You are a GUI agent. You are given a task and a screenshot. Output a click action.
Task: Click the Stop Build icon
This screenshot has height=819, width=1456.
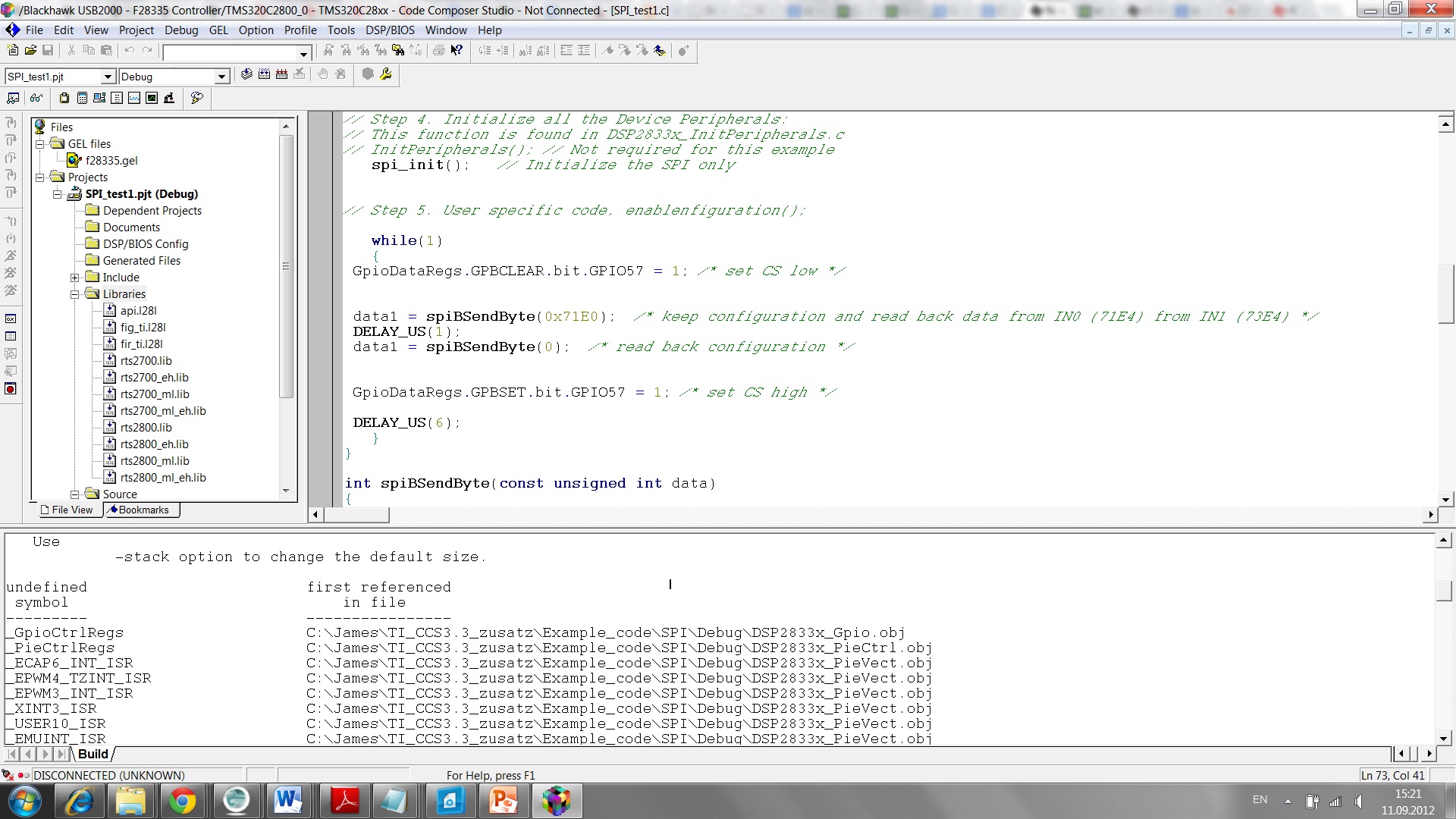point(300,75)
